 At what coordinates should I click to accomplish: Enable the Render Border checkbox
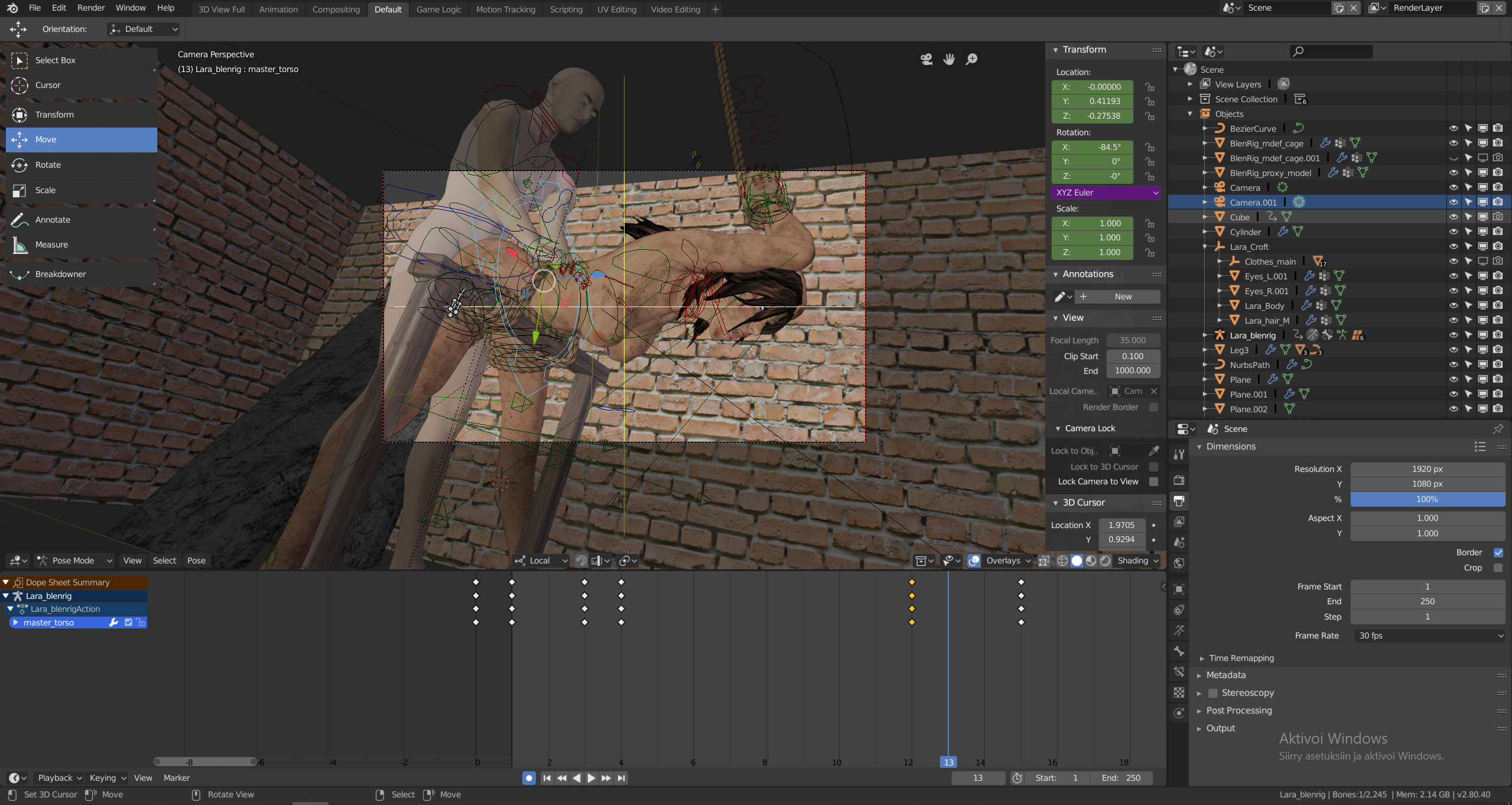[1153, 407]
